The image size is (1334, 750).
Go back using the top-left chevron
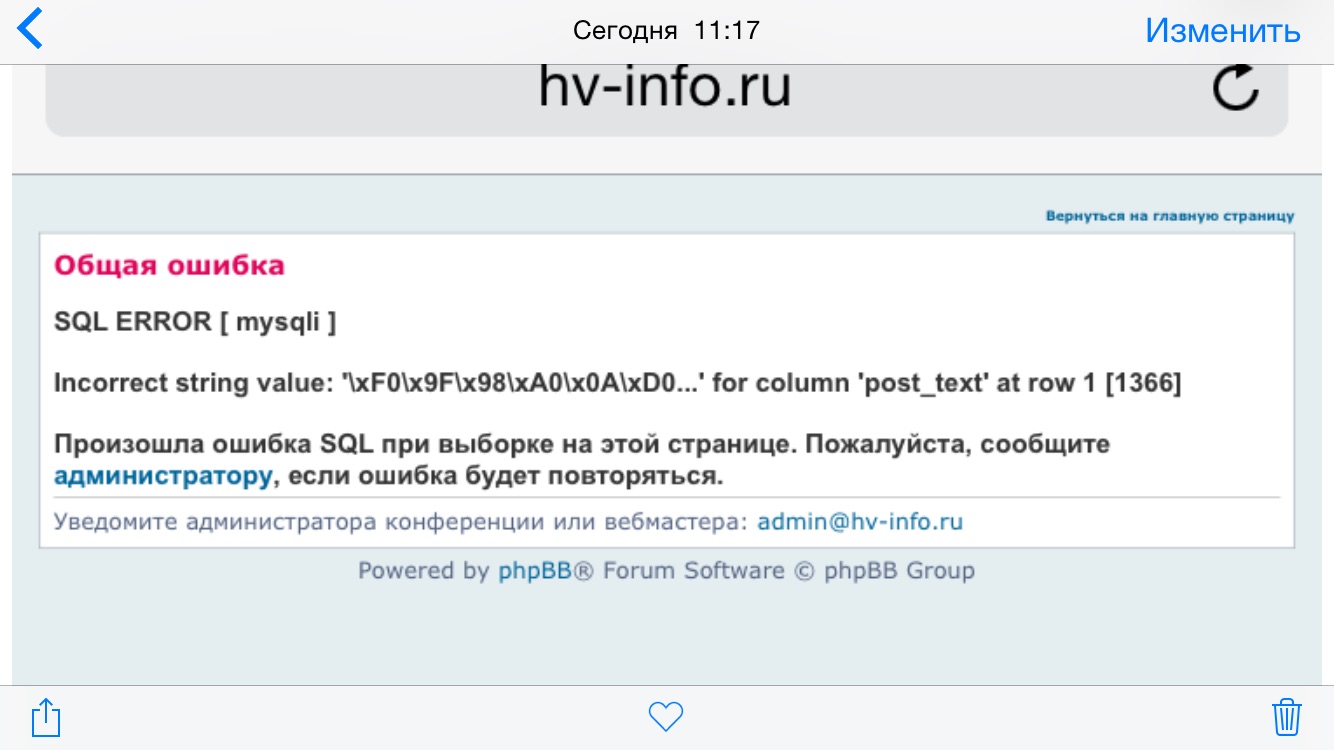coord(31,29)
